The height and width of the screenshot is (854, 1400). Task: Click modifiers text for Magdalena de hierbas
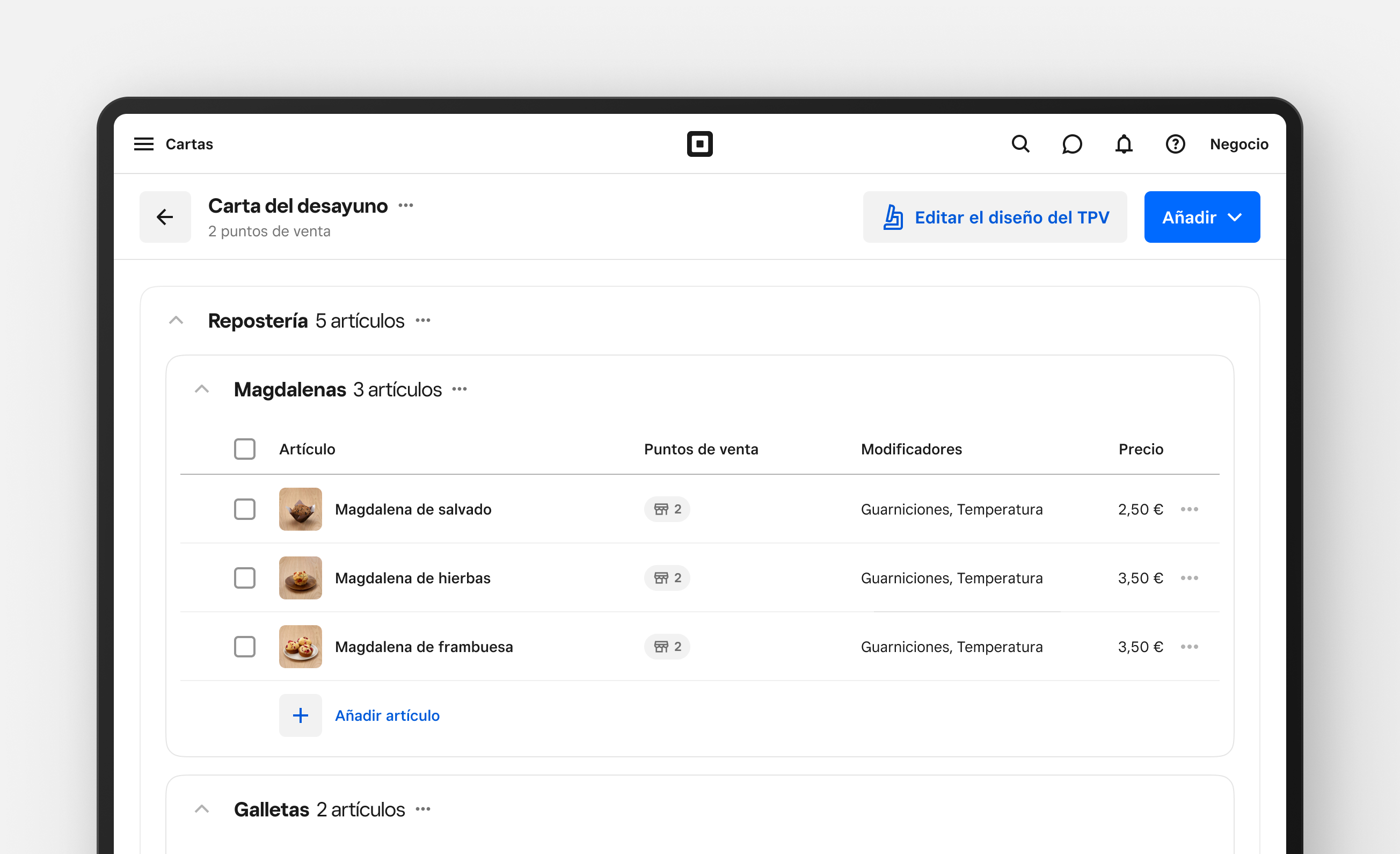952,578
